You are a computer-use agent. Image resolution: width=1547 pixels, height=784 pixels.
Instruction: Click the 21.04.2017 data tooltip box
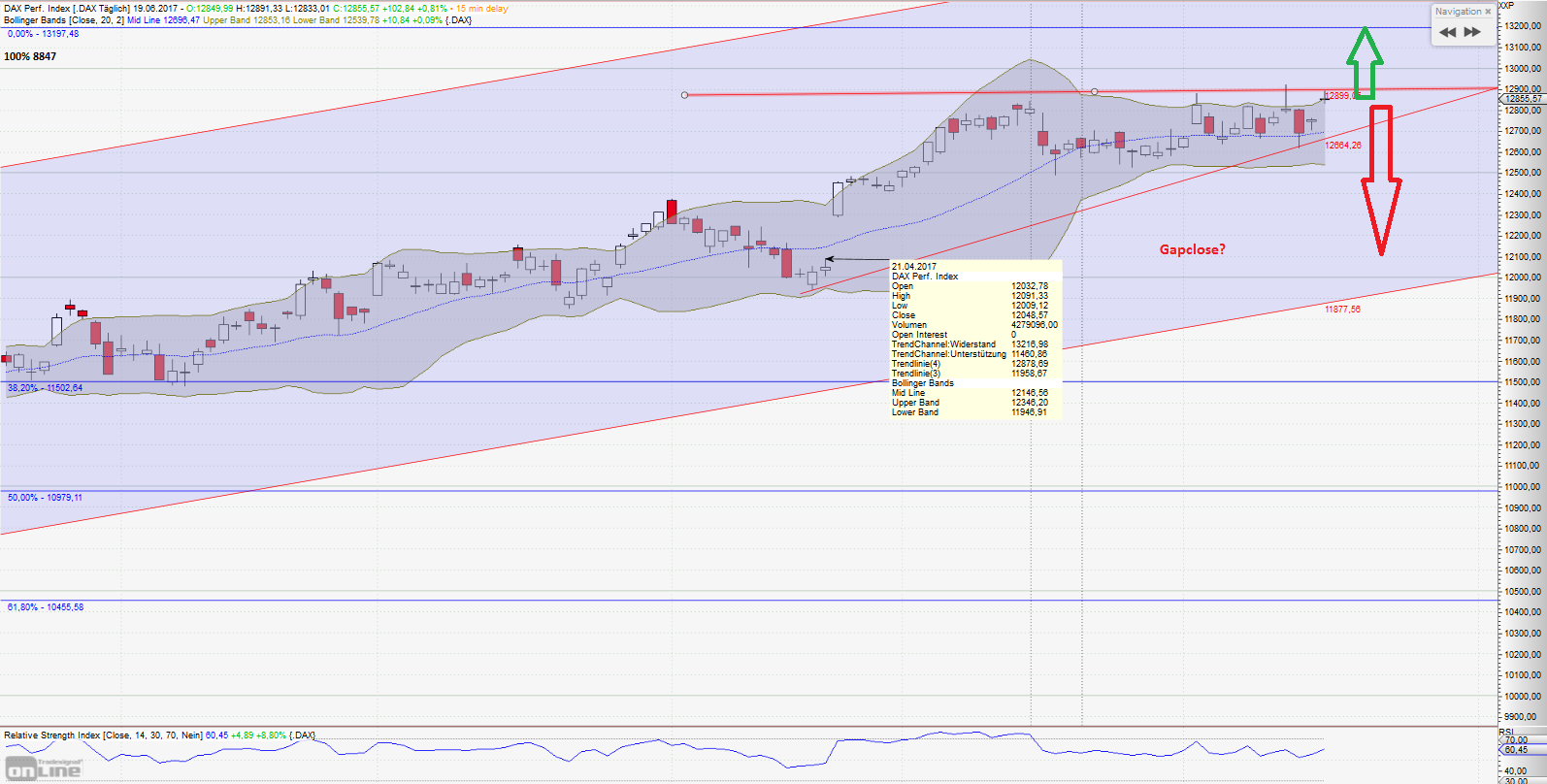coord(974,339)
